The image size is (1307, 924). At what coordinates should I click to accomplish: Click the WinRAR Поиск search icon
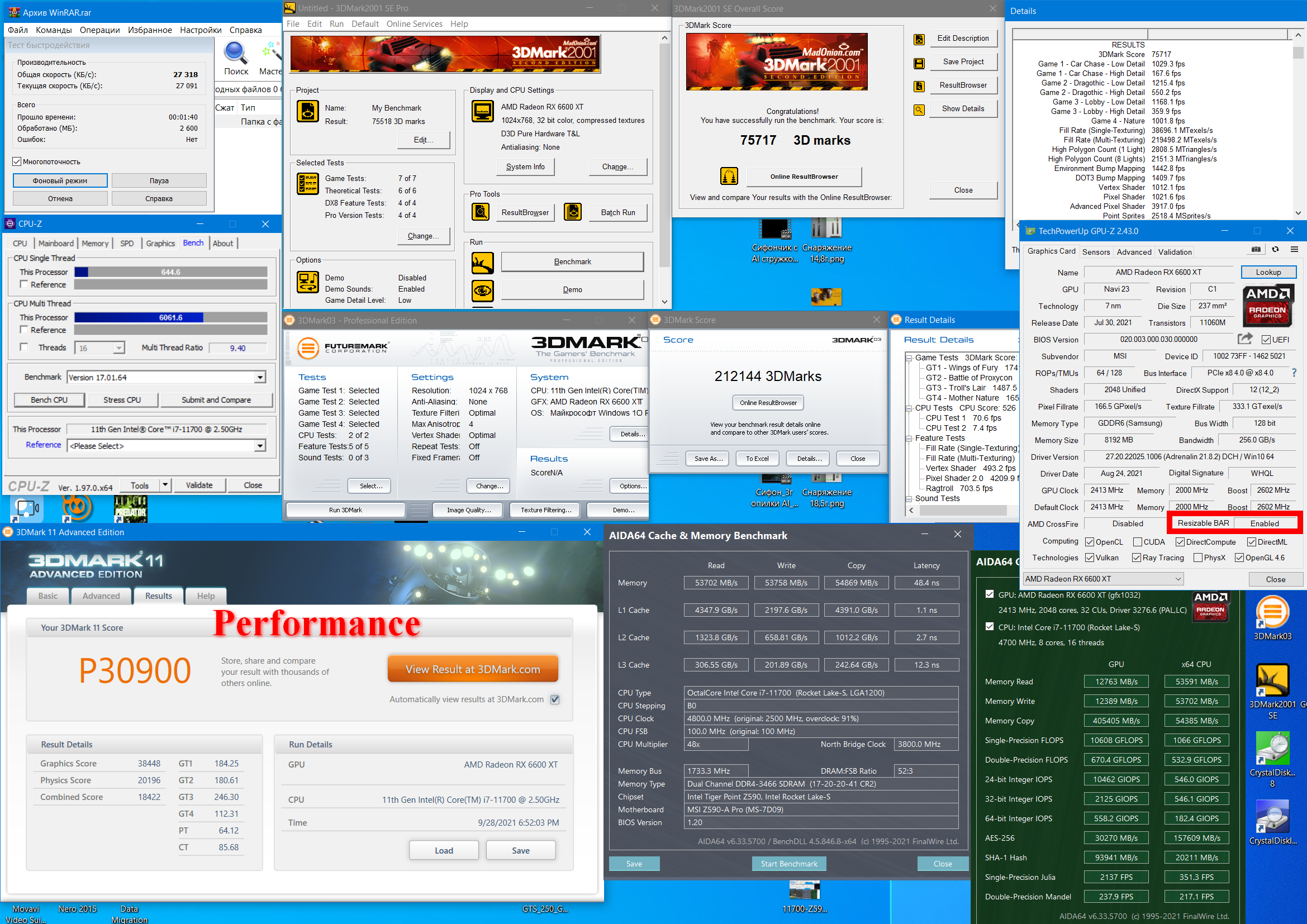coord(236,53)
